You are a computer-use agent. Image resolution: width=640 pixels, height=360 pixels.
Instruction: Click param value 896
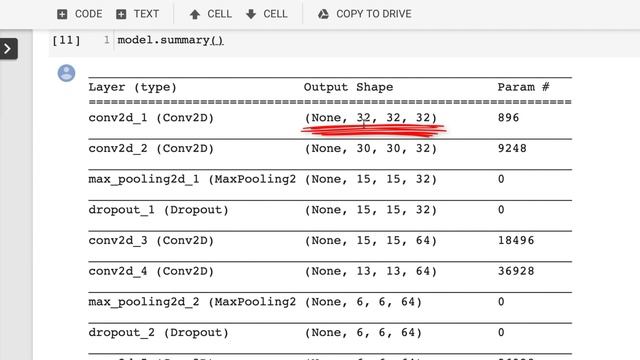tap(508, 118)
